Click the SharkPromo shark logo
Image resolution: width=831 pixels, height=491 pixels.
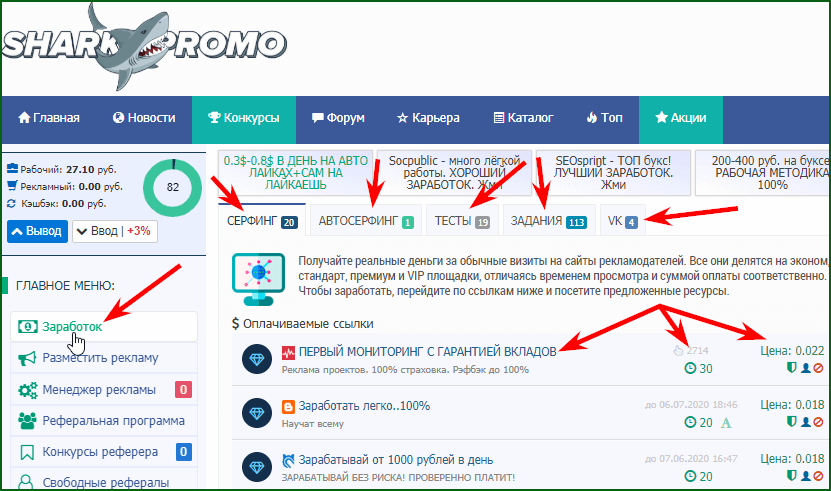[x=144, y=47]
